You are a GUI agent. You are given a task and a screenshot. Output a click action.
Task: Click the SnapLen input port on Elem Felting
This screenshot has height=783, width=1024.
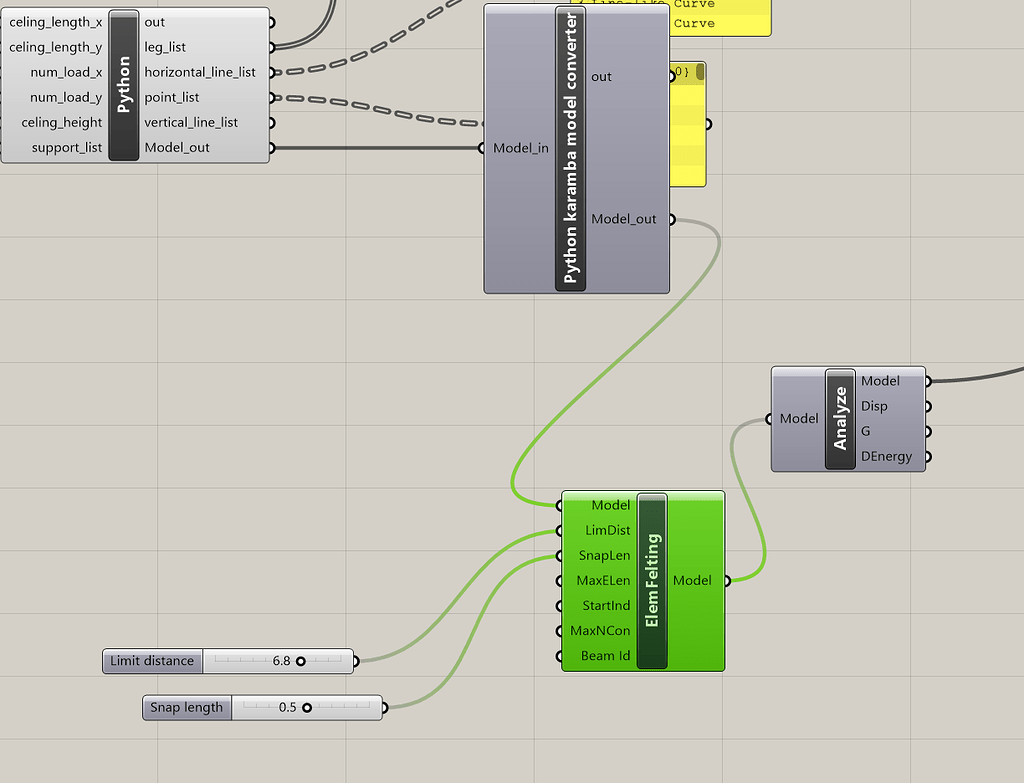(x=560, y=555)
